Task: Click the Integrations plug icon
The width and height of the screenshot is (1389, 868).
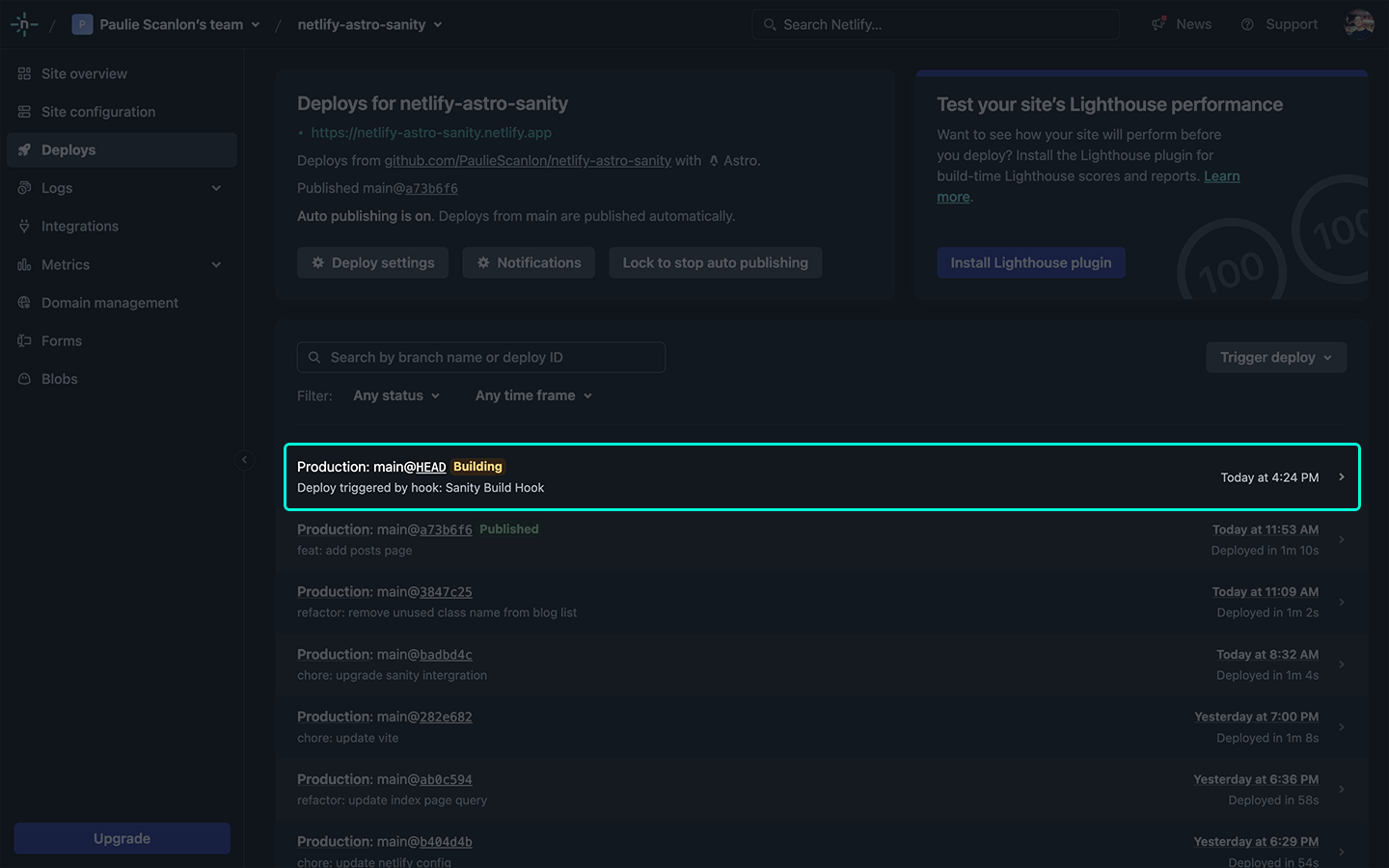Action: [24, 226]
